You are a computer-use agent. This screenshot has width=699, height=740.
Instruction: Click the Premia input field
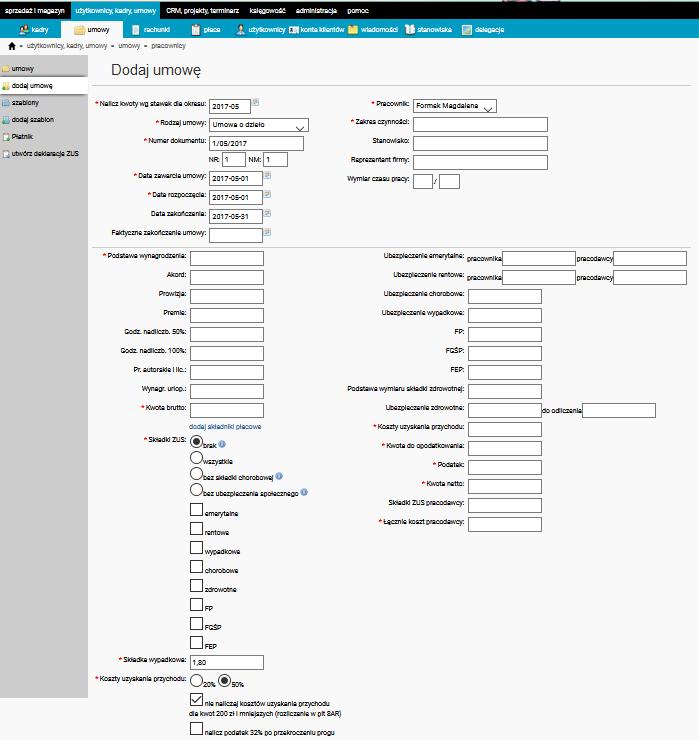pyautogui.click(x=227, y=315)
